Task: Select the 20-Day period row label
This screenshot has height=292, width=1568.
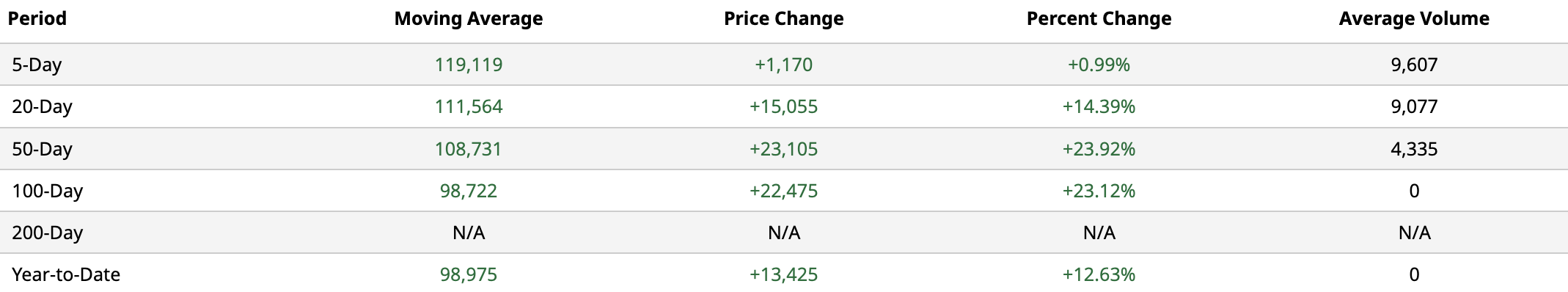Action: [42, 107]
